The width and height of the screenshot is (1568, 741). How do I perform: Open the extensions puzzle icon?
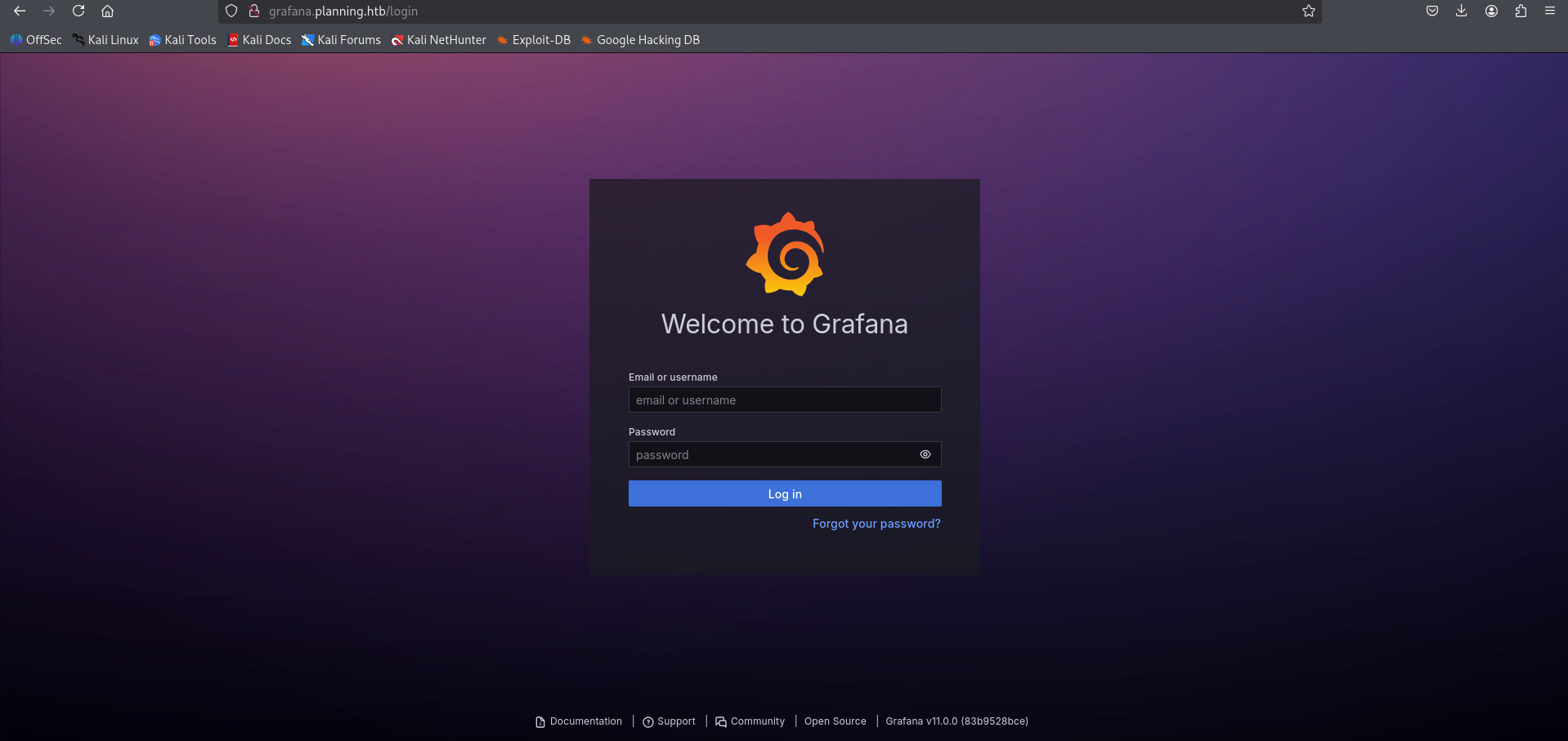click(x=1521, y=11)
